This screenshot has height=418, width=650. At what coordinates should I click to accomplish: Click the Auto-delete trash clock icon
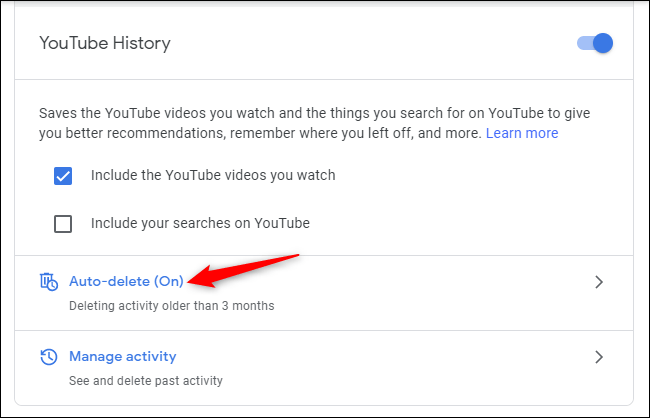[x=49, y=282]
